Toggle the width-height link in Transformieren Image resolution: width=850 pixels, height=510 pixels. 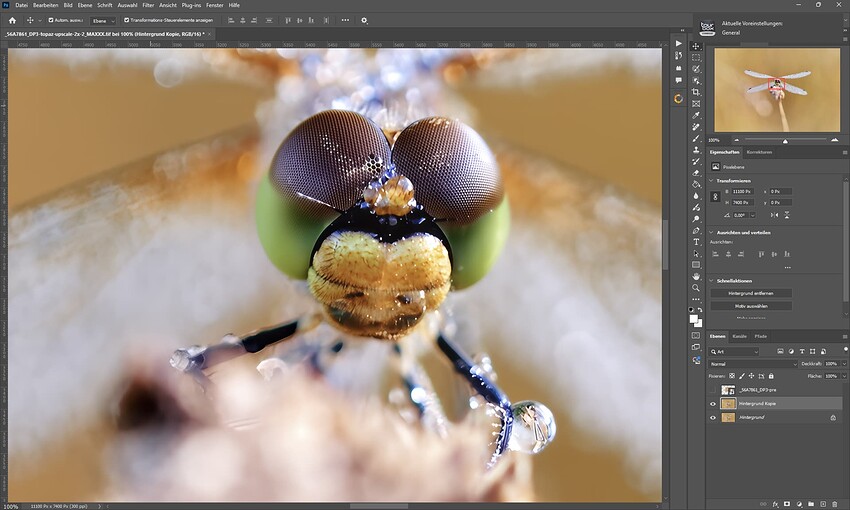[716, 197]
